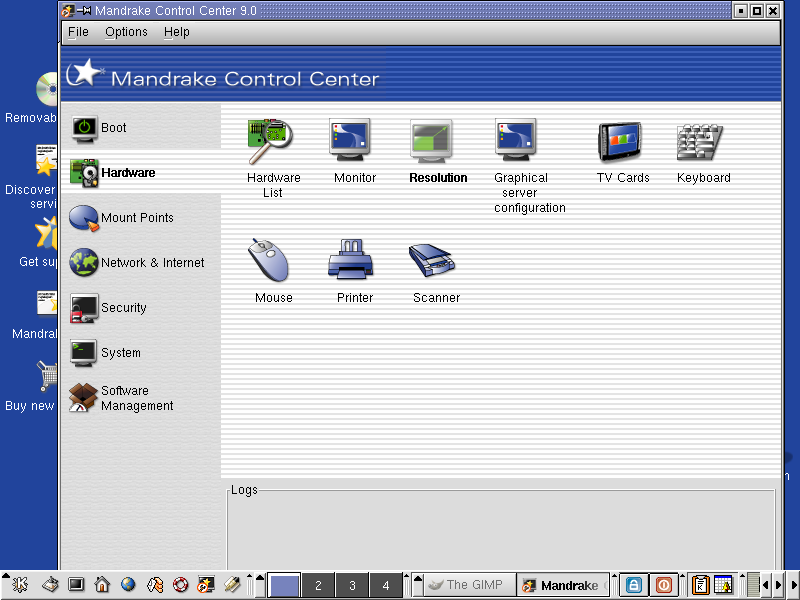Open the window menu icon in title bar

(x=67, y=10)
